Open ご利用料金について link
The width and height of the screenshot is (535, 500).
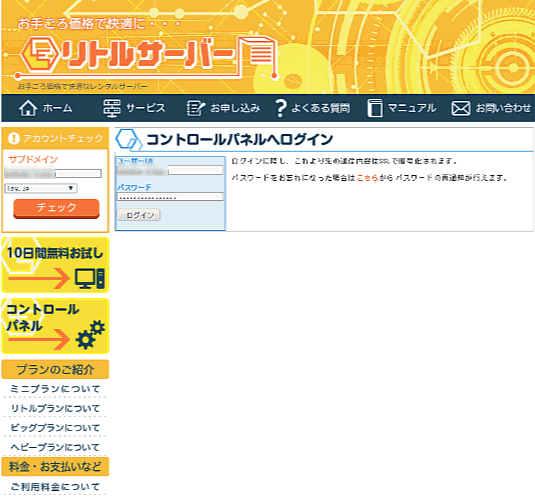tap(55, 487)
